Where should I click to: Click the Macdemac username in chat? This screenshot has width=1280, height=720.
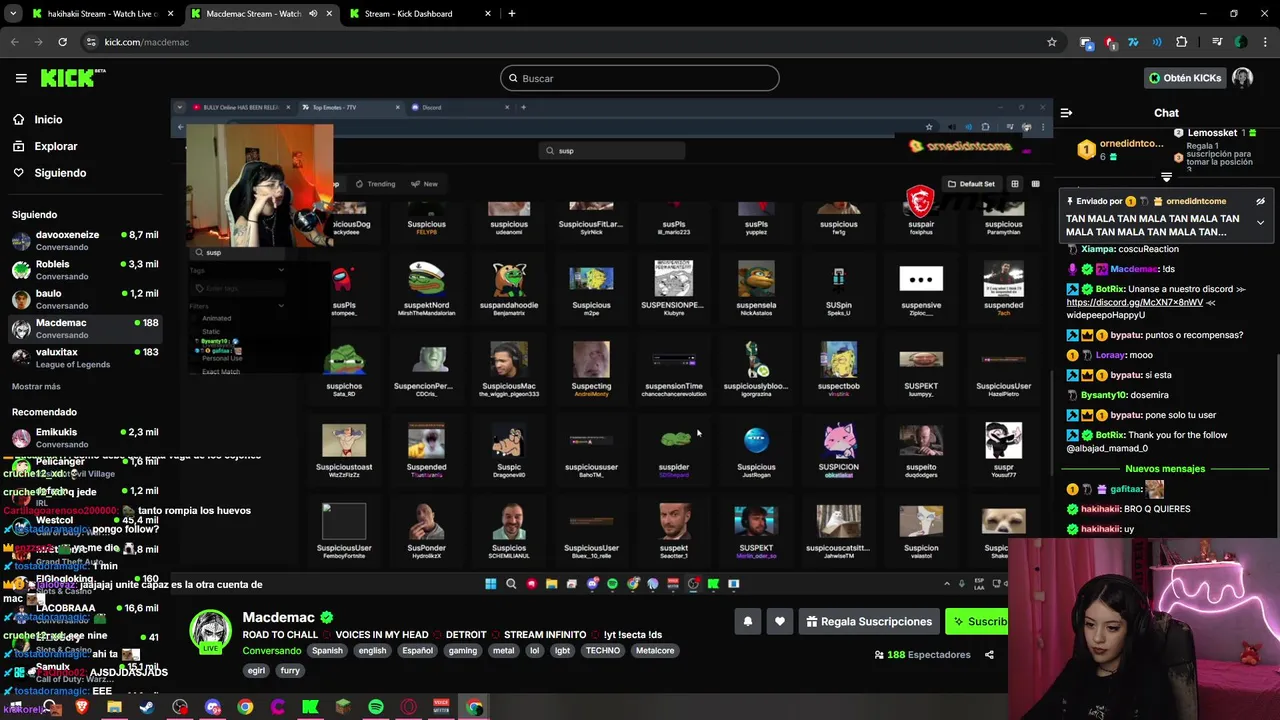(1134, 269)
